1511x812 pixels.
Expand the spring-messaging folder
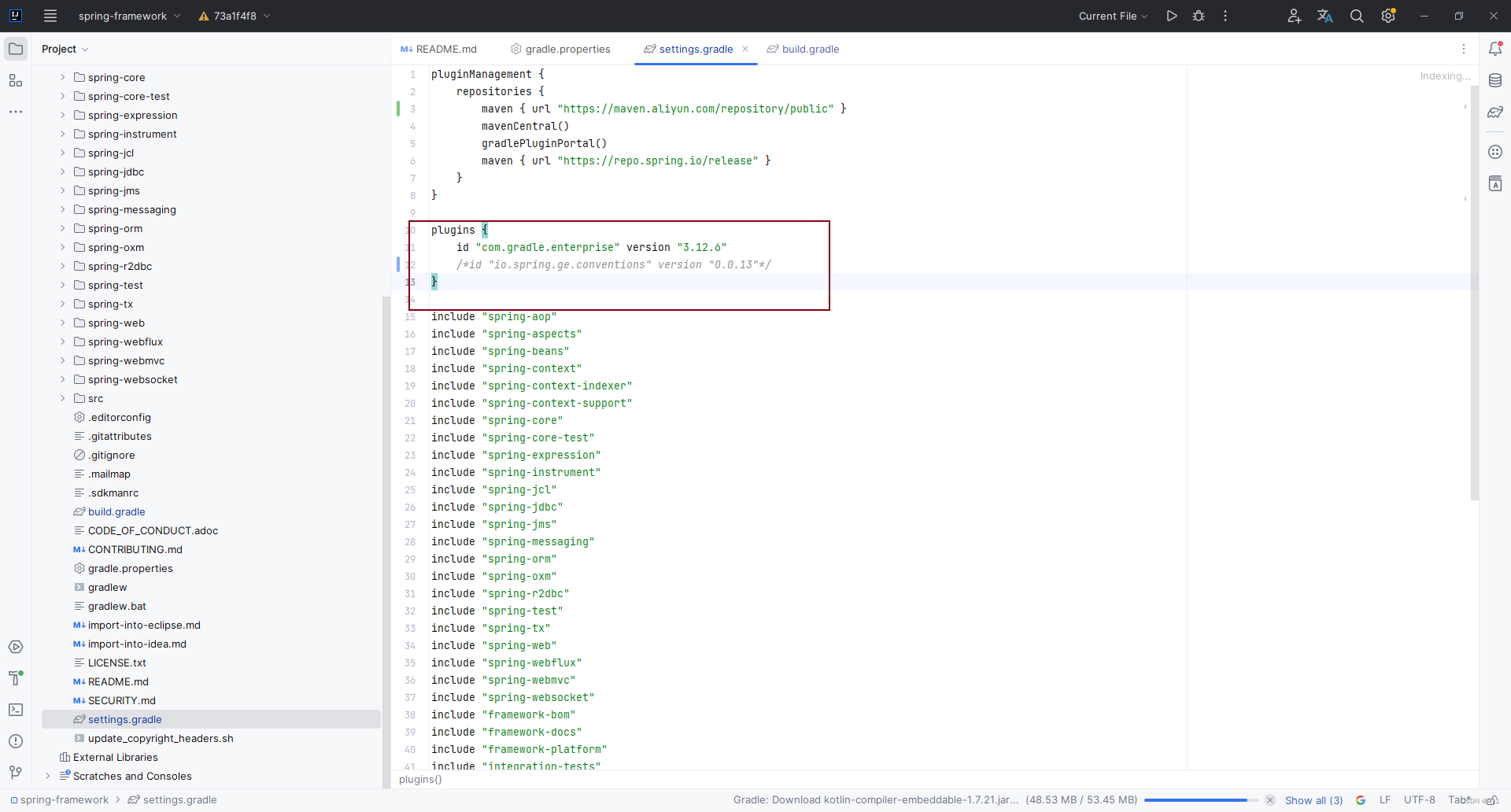[63, 209]
